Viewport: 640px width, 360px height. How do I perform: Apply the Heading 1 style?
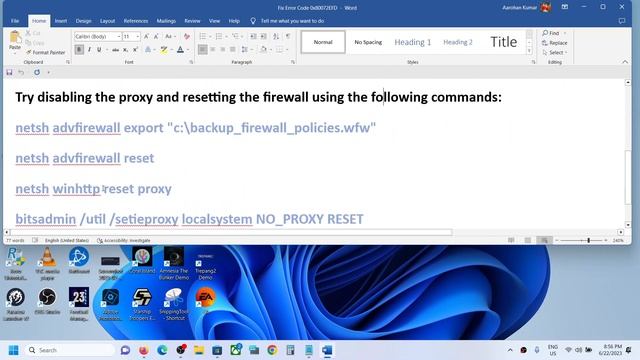click(413, 42)
